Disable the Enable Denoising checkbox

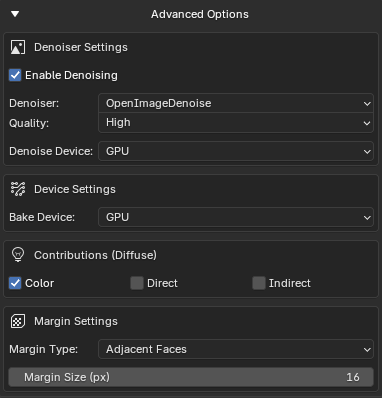pos(15,75)
